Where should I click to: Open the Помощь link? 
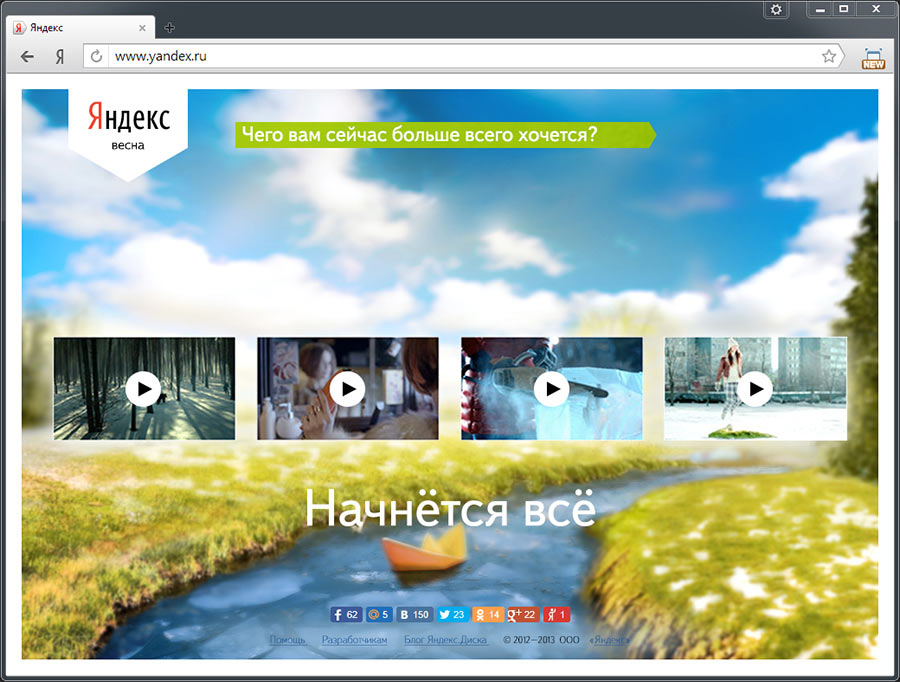click(288, 640)
